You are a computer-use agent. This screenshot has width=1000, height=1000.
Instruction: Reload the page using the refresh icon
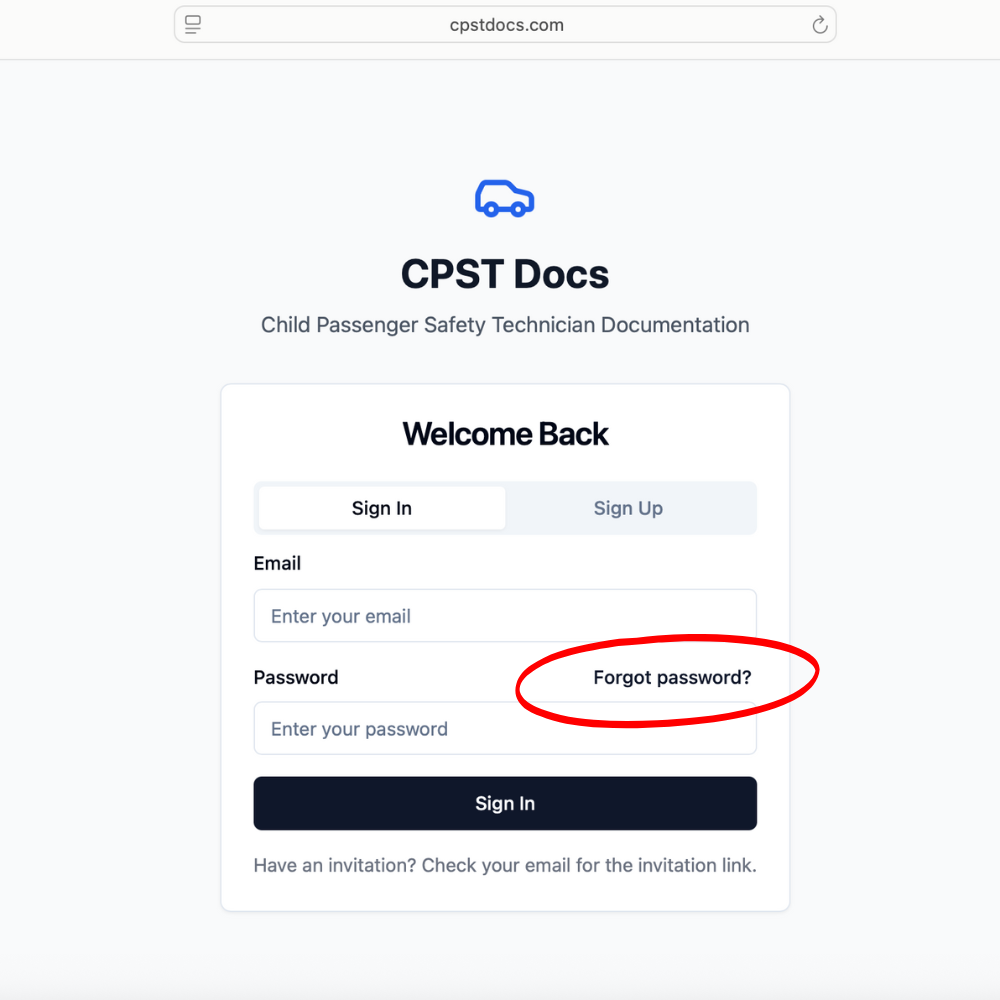pyautogui.click(x=819, y=25)
